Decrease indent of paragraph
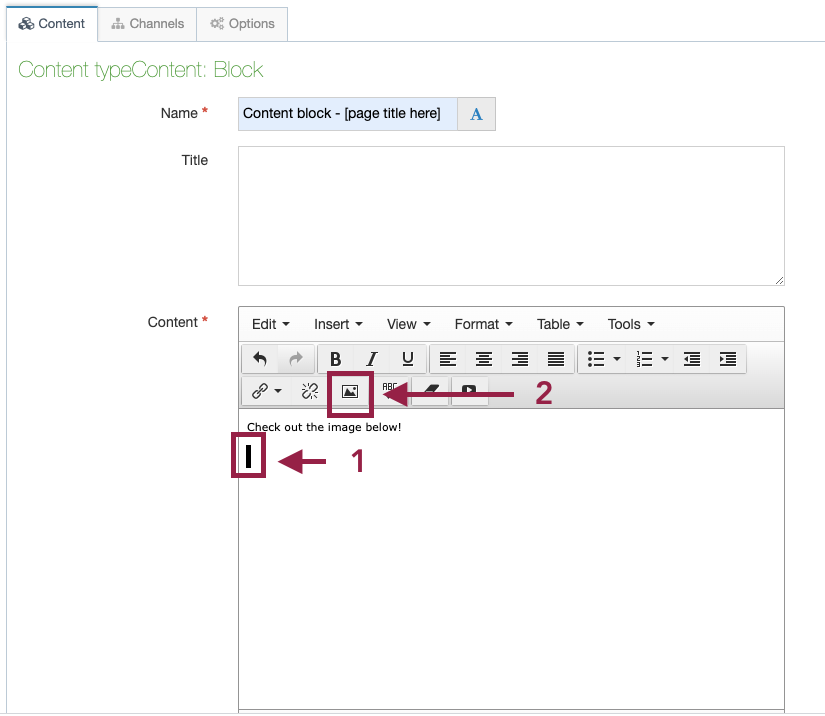The image size is (825, 716). point(692,359)
